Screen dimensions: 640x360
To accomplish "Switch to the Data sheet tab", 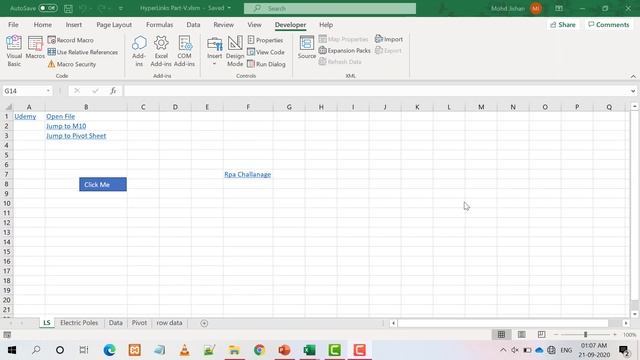I will pyautogui.click(x=116, y=323).
